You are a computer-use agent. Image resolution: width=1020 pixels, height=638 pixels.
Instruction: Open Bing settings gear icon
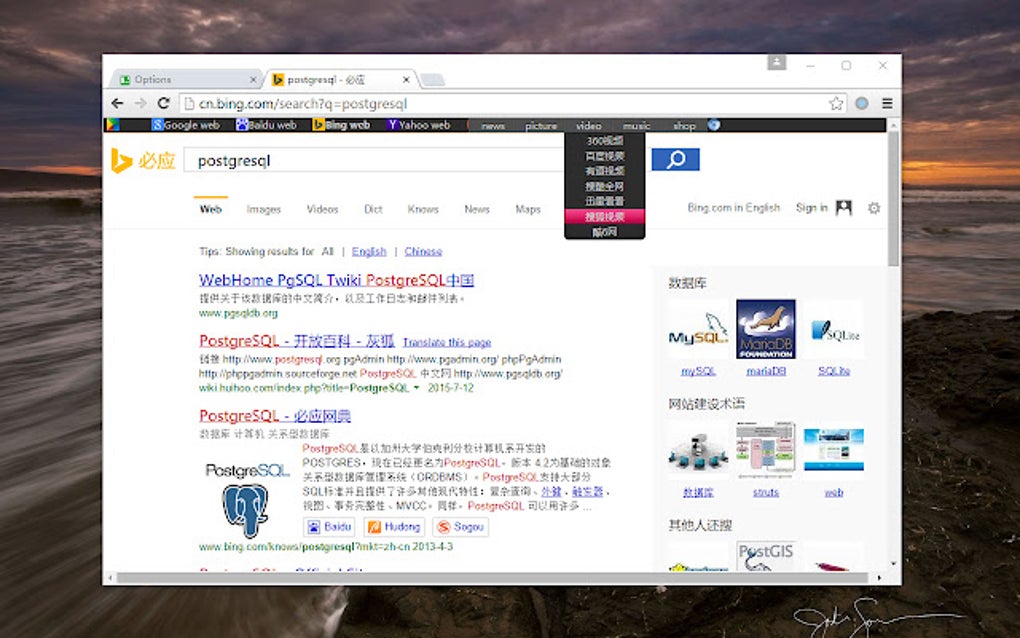pos(874,208)
